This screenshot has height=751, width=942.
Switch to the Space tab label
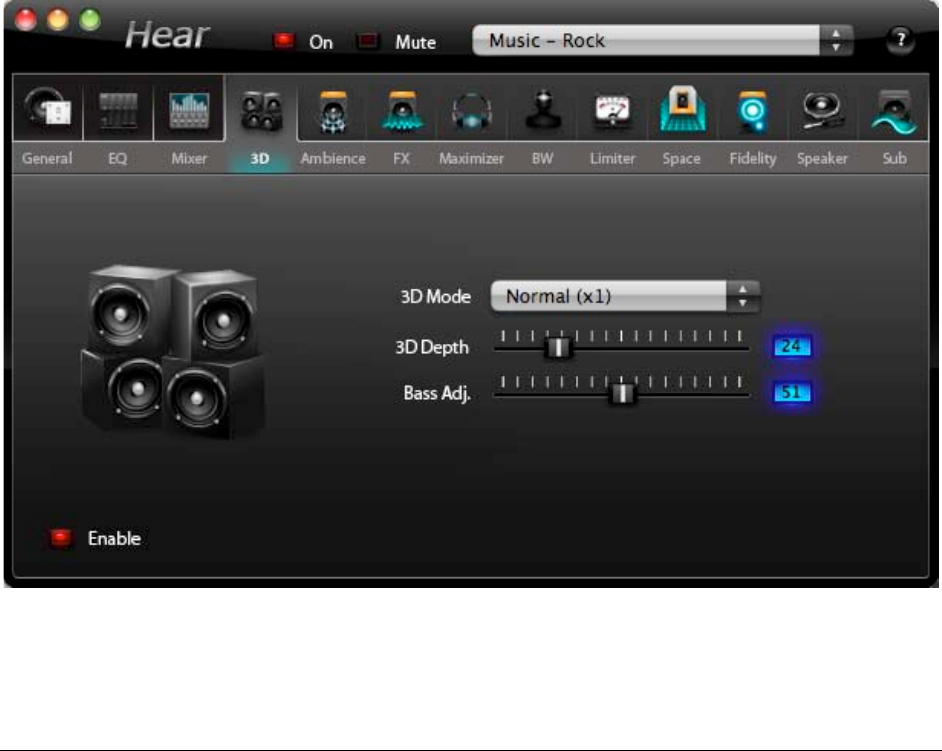(x=681, y=159)
